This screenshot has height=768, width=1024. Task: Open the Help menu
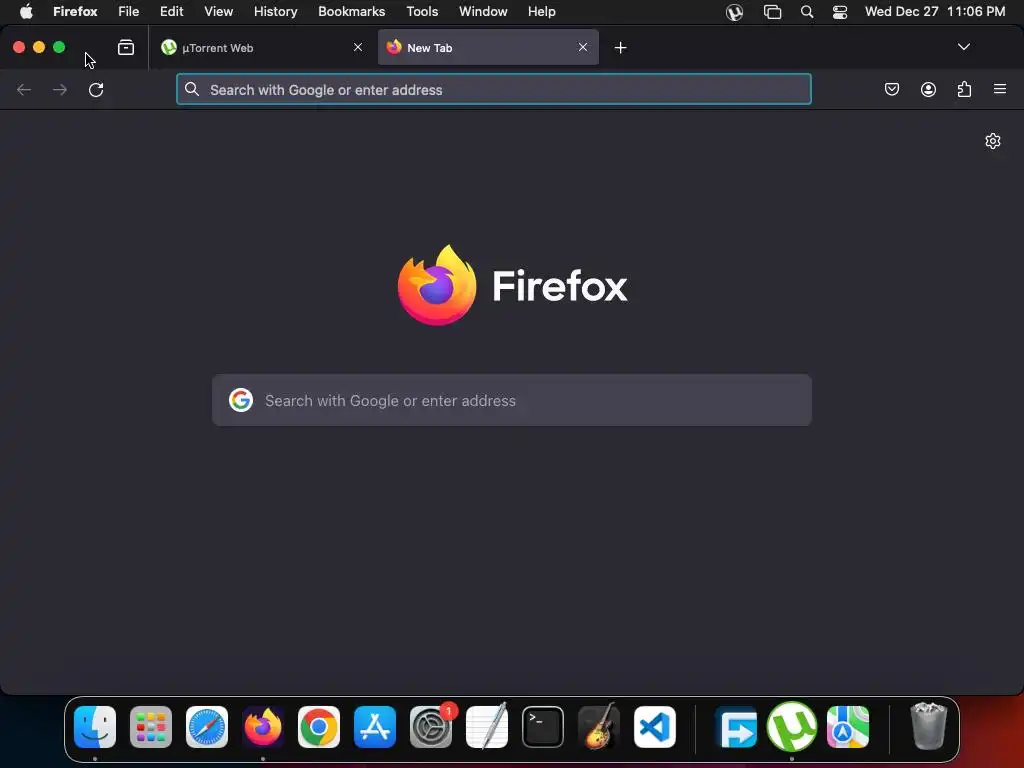pyautogui.click(x=541, y=12)
